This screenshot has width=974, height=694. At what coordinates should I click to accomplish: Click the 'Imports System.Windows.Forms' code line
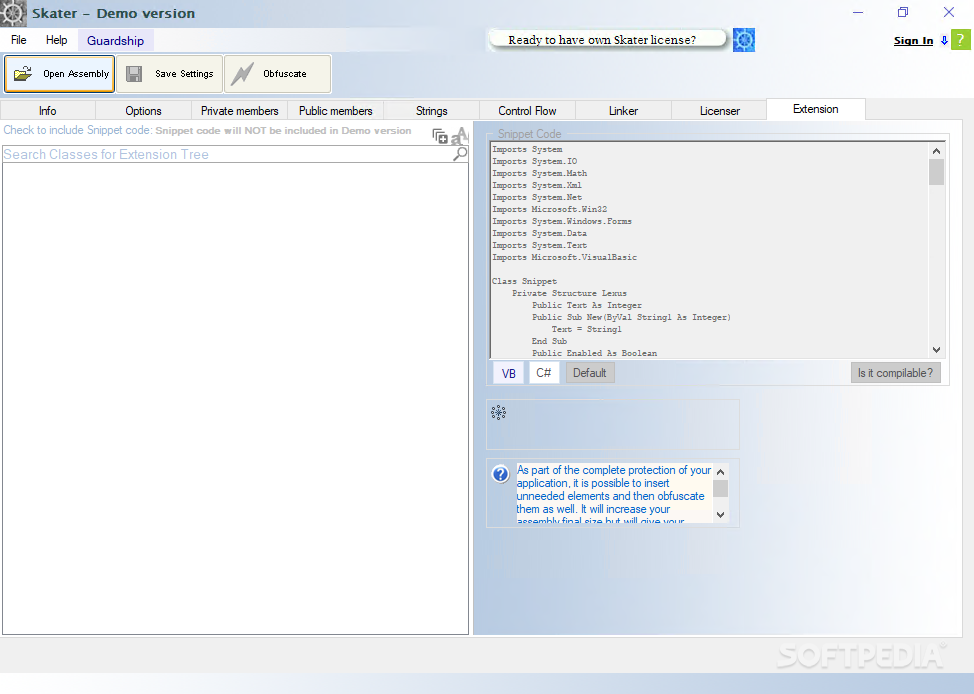pos(562,221)
